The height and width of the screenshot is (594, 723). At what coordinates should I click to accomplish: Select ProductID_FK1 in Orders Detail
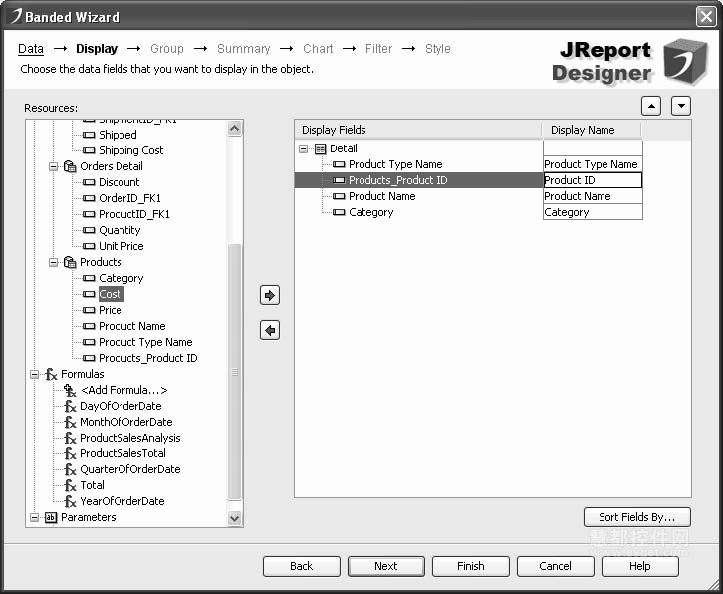coord(135,214)
